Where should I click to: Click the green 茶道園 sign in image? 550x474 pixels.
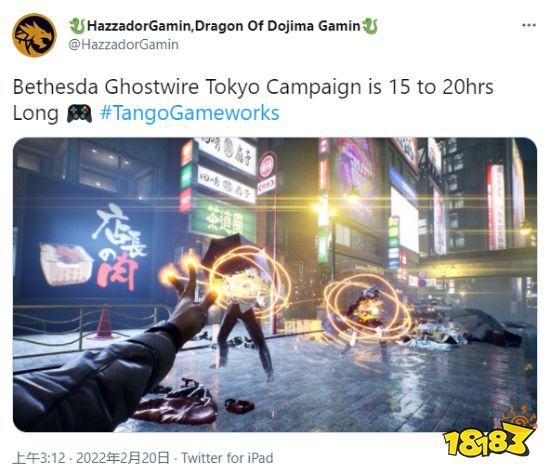click(x=223, y=218)
